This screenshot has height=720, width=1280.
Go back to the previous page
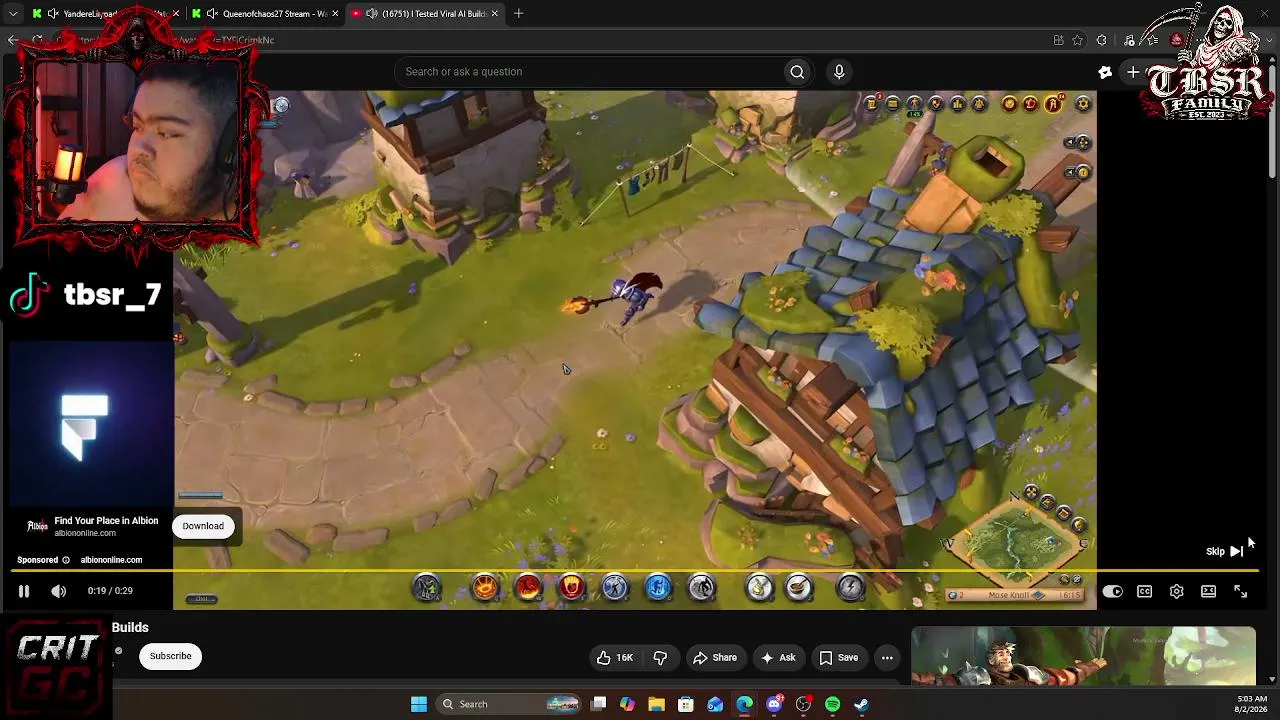coord(13,40)
